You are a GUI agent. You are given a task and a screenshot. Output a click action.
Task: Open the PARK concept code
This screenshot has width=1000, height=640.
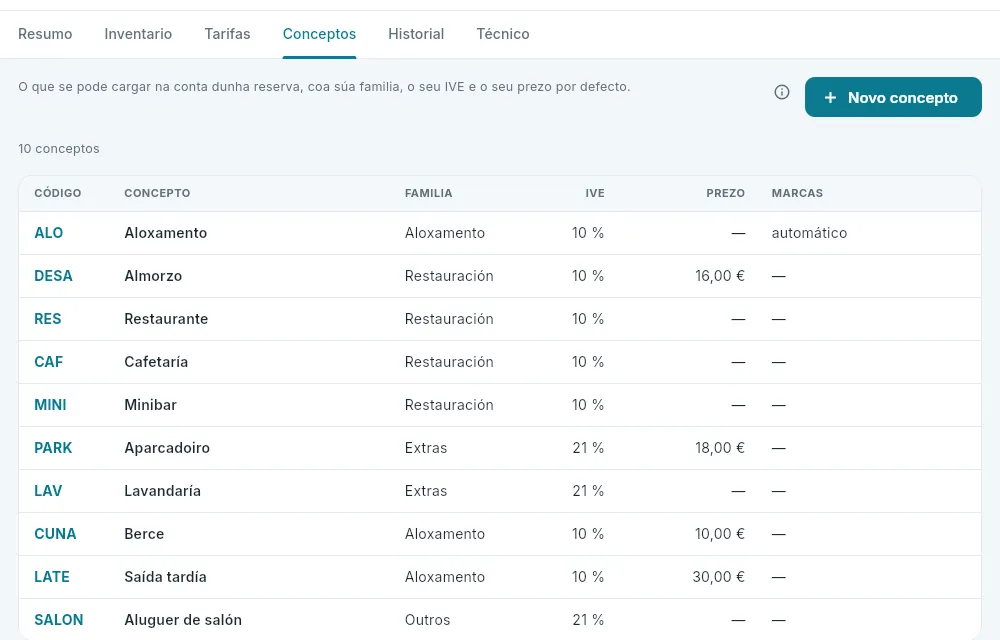(53, 448)
